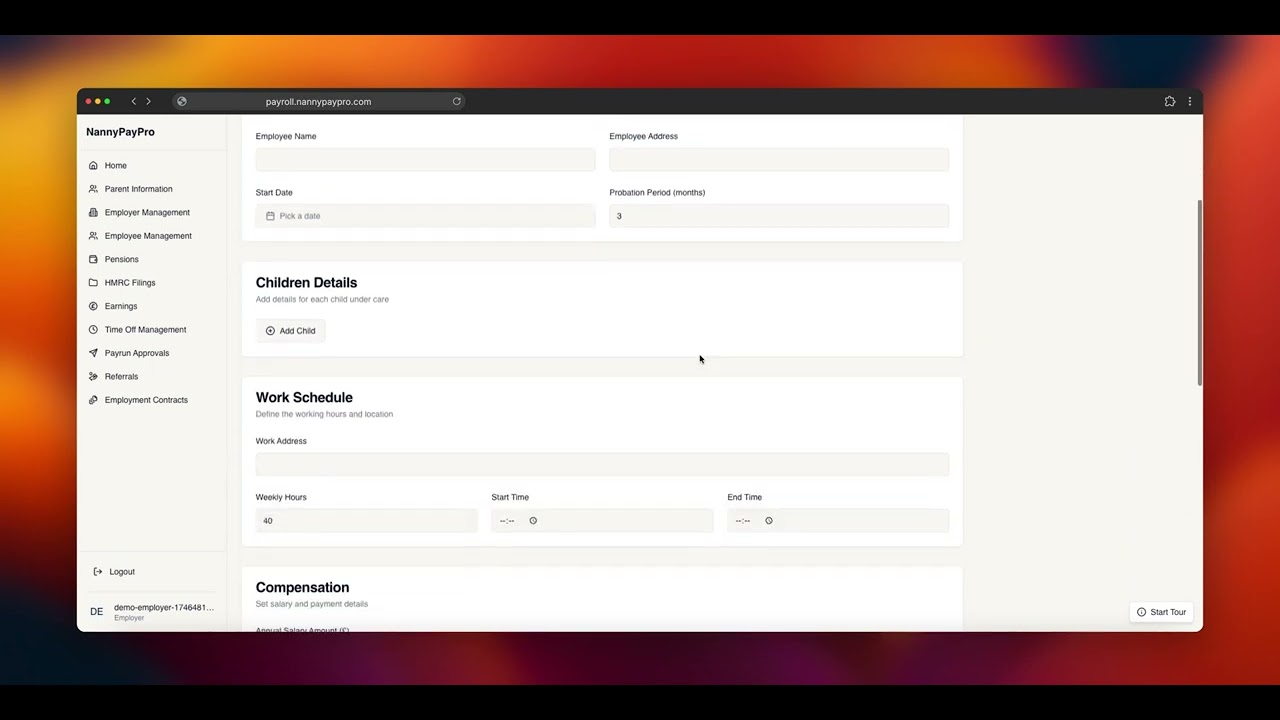The width and height of the screenshot is (1280, 720).
Task: Click the DE user avatar
Action: (x=97, y=611)
